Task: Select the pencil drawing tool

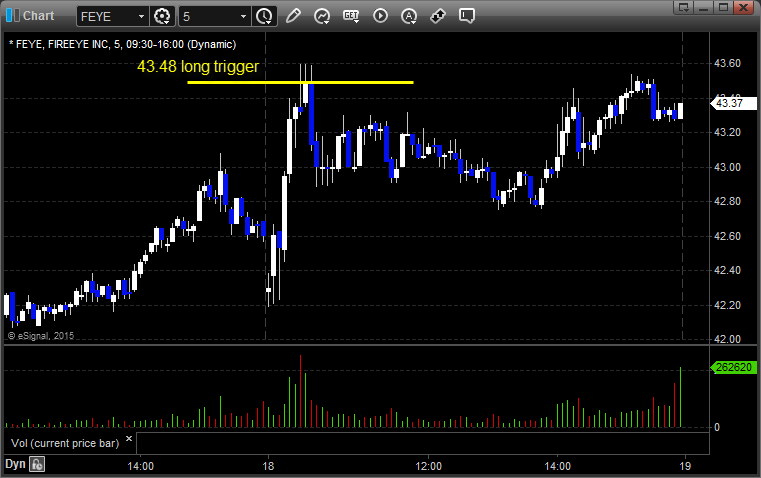Action: coord(293,16)
